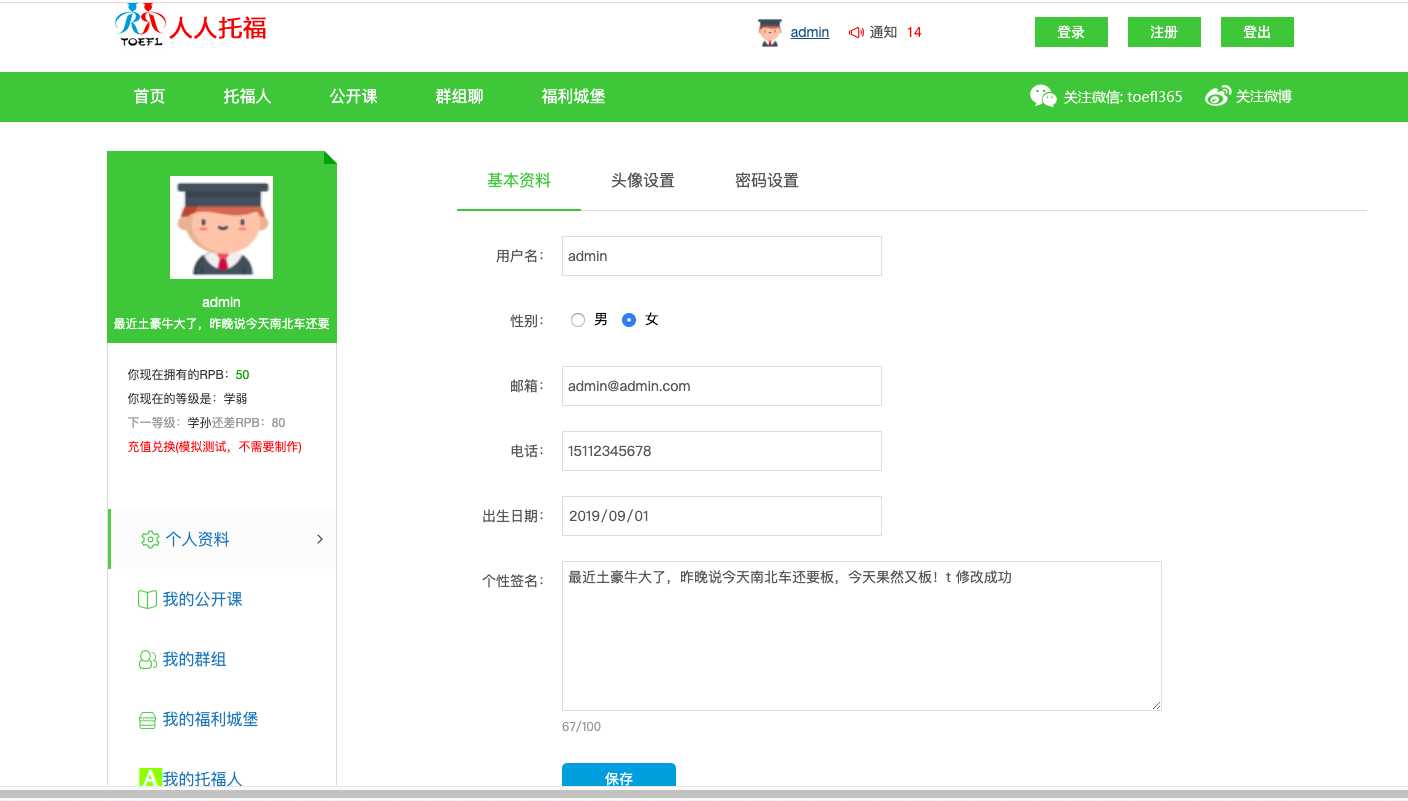Select the 女 gender radio button

629,320
